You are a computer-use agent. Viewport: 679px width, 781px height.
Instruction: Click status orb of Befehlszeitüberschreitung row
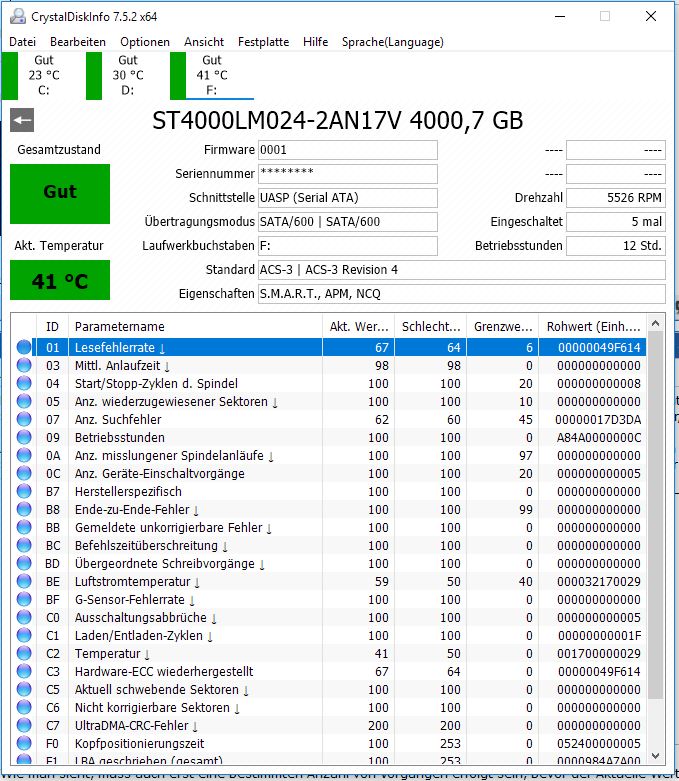click(23, 545)
